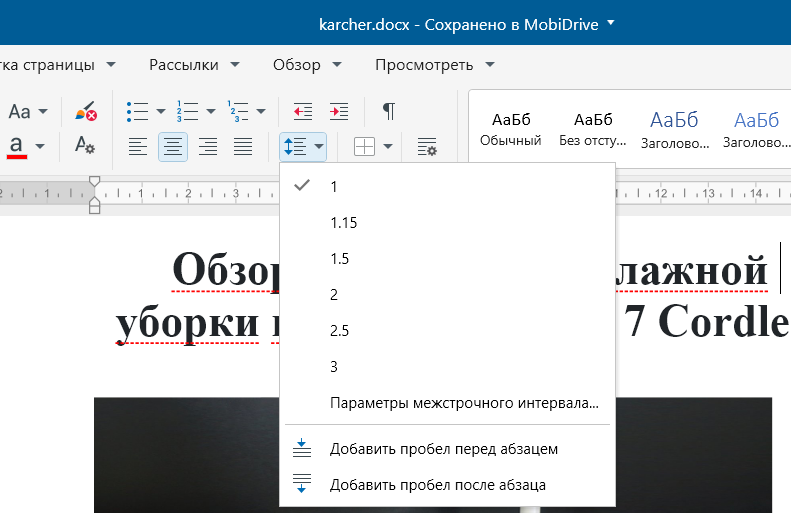This screenshot has width=791, height=513.
Task: Apply red font color with the 'a' button
Action: click(17, 146)
